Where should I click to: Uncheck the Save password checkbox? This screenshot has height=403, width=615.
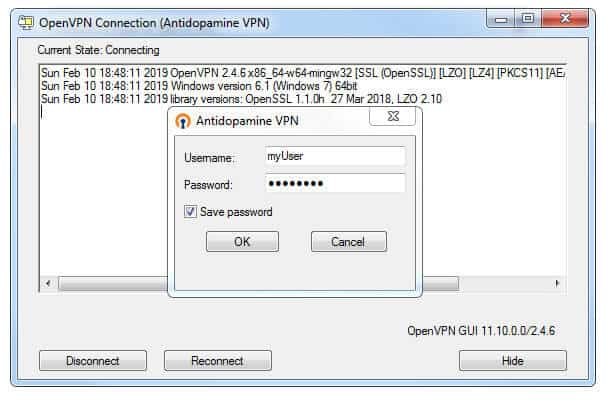(x=190, y=212)
